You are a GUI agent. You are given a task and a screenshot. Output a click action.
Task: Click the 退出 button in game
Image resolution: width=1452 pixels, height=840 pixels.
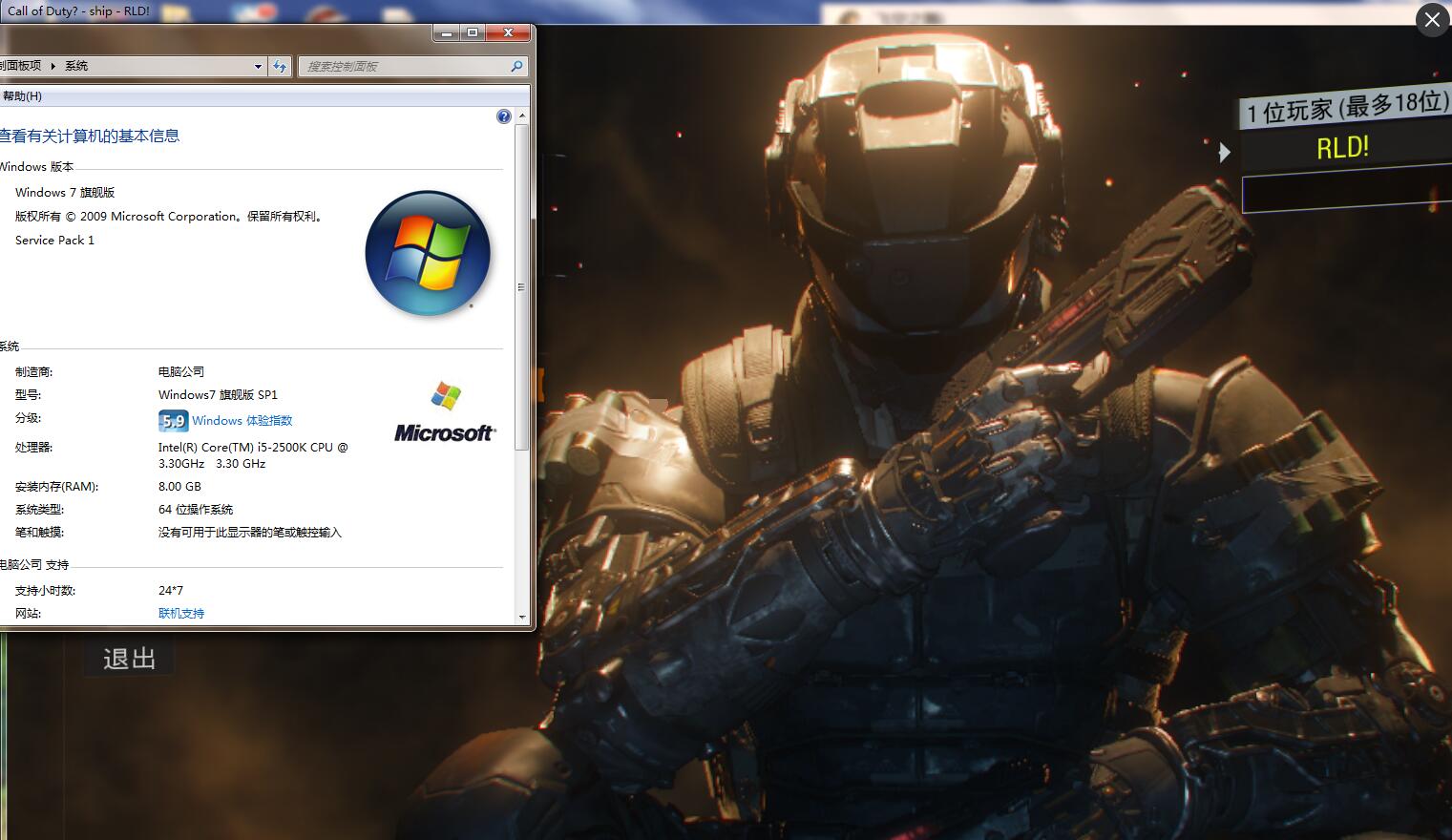[x=129, y=659]
